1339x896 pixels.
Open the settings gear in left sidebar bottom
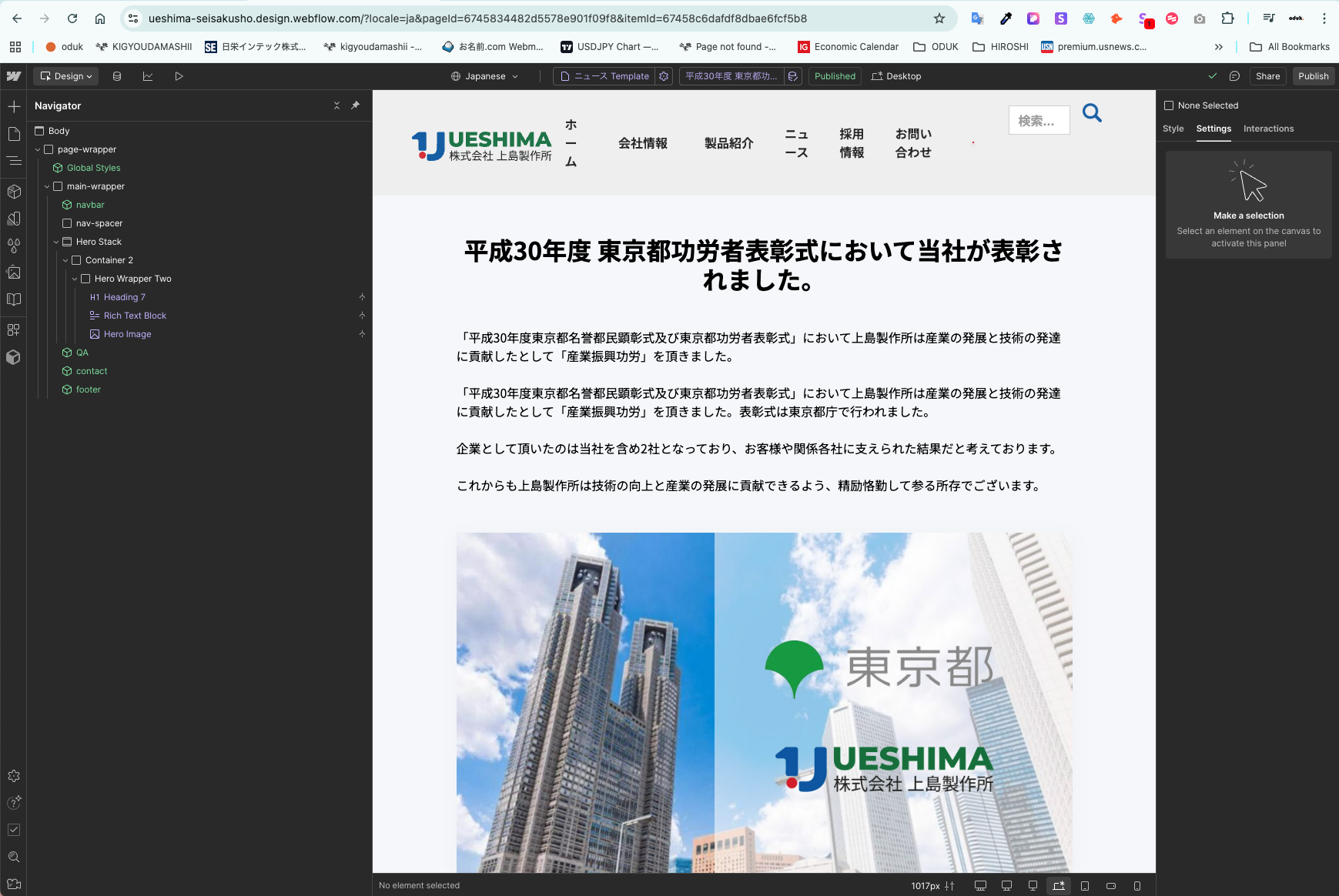pos(14,776)
